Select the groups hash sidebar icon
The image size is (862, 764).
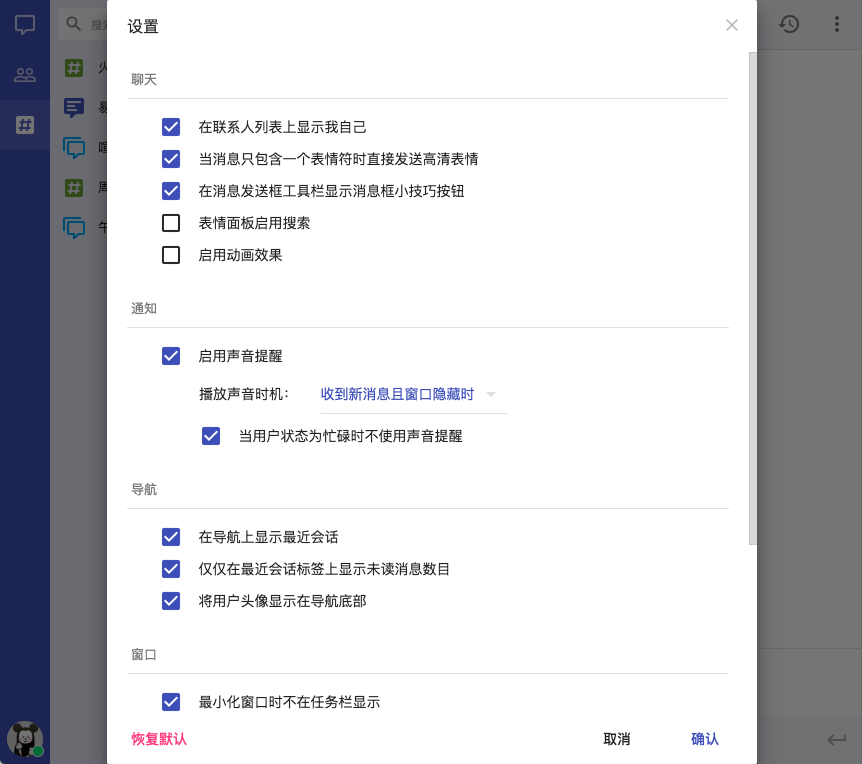[x=25, y=125]
